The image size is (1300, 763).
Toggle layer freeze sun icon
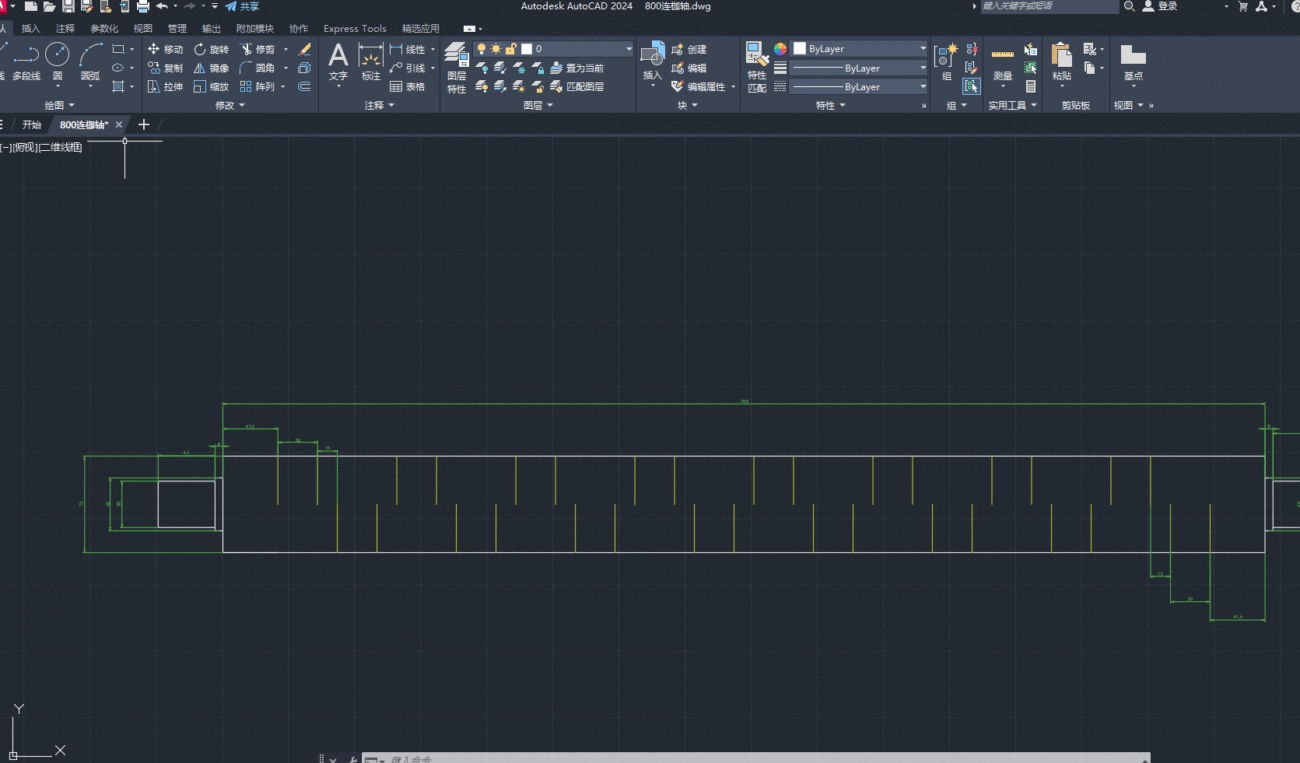point(495,49)
